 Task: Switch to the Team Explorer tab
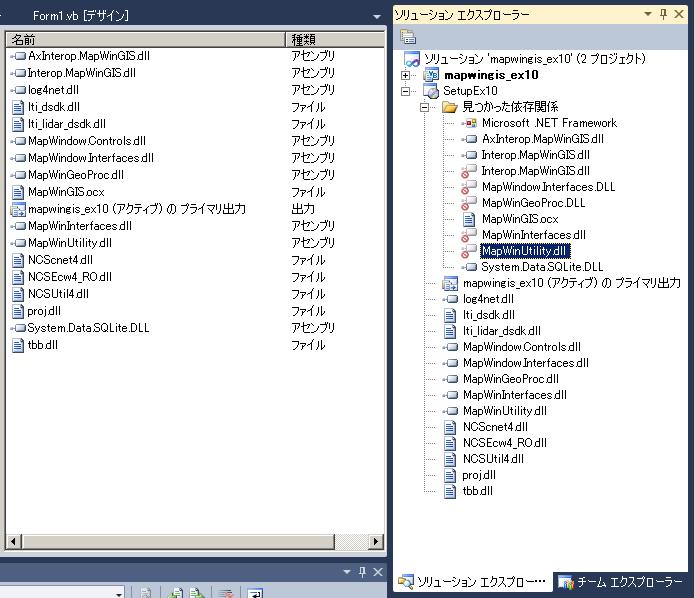(622, 581)
